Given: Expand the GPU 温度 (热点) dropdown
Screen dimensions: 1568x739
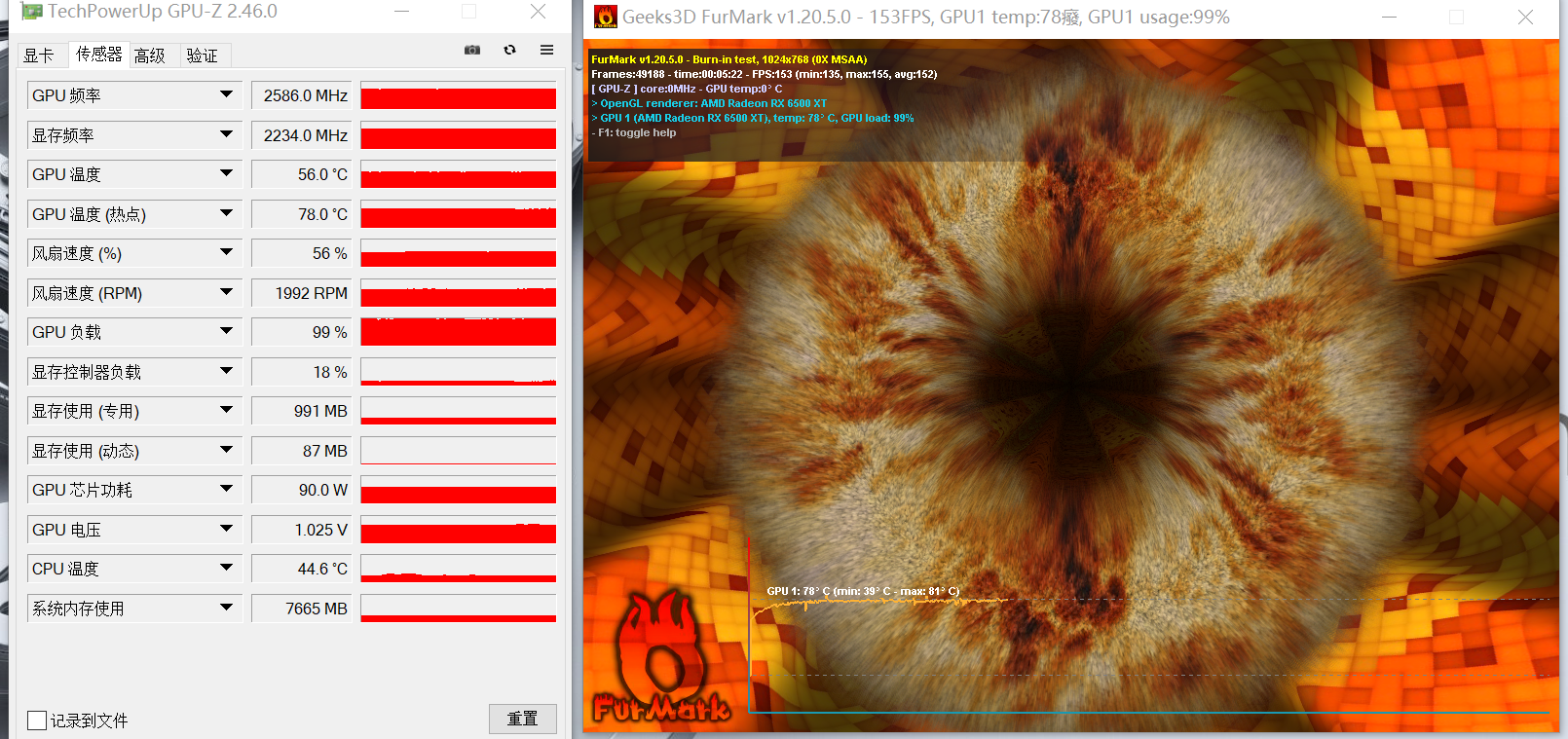Looking at the screenshot, I should coord(226,213).
